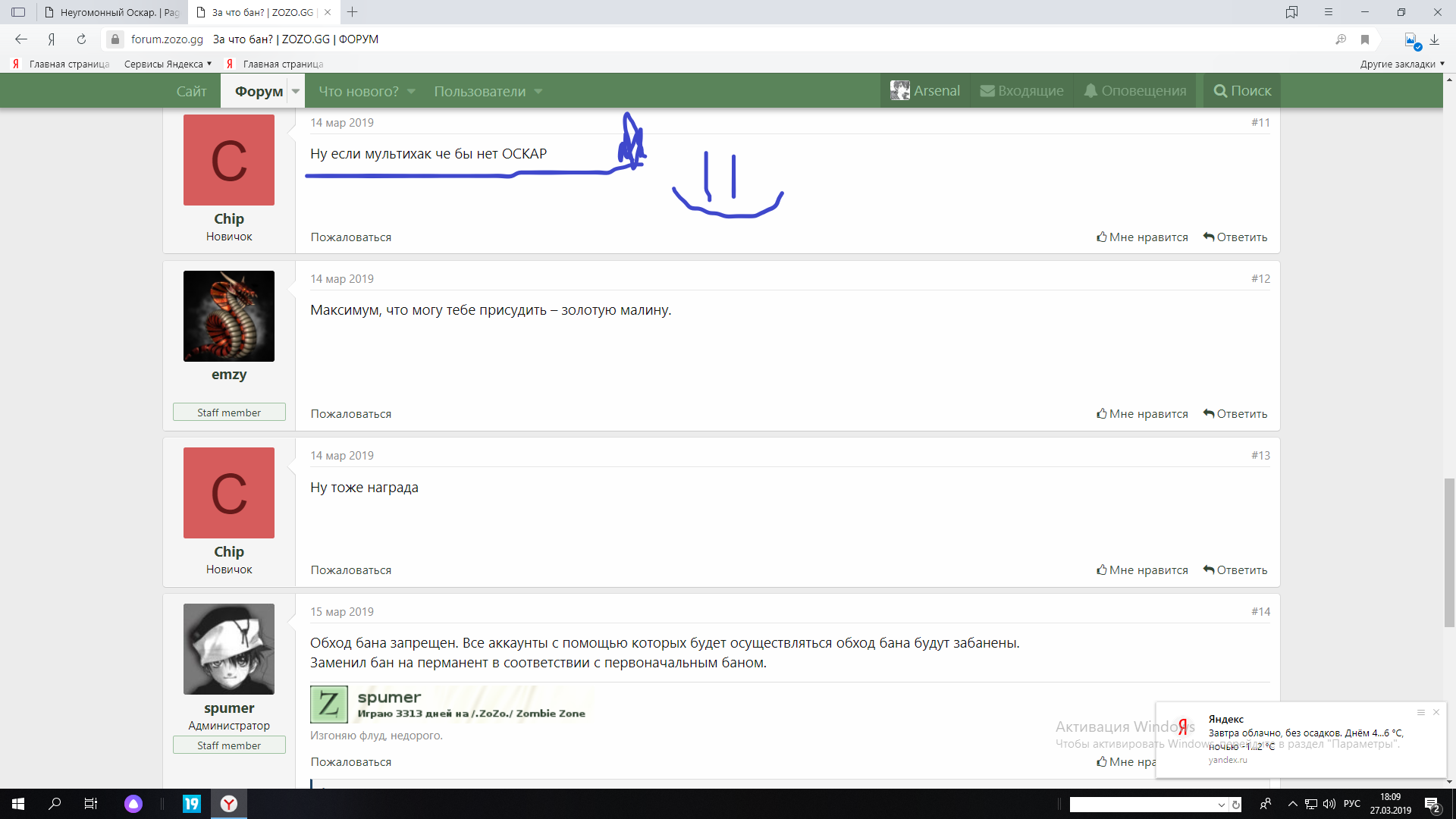Click the Yandex Browser taskbar icon
1456x819 pixels.
[228, 804]
